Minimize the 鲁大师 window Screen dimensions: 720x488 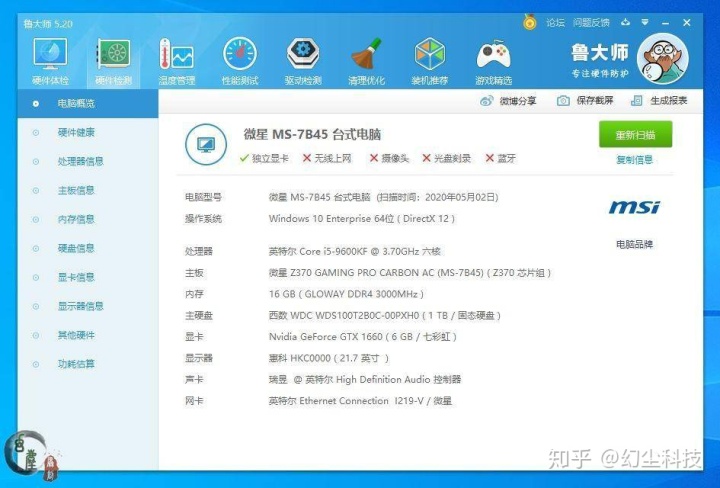point(666,22)
